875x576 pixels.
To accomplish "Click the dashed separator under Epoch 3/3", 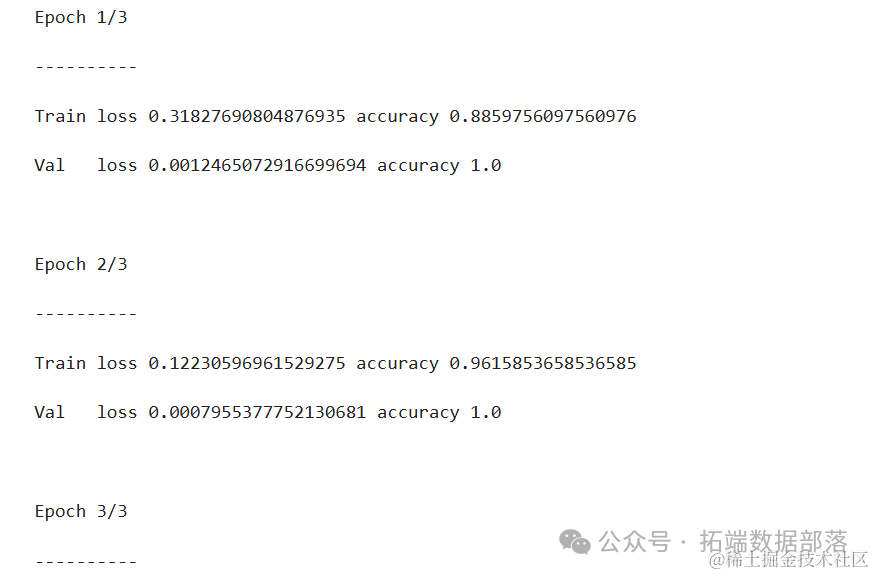I will point(86,561).
